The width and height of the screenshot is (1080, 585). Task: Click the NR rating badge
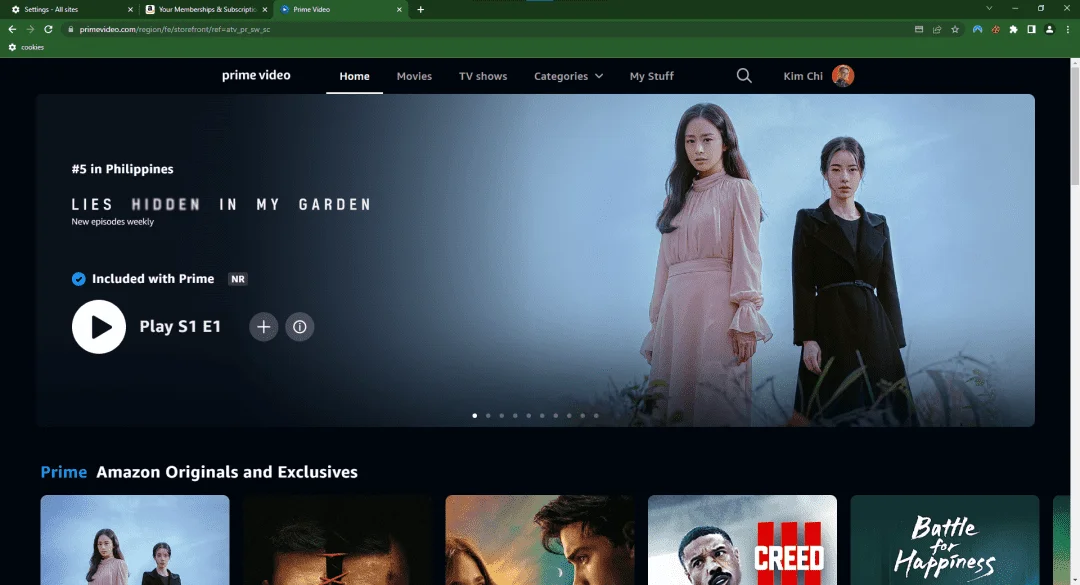click(238, 279)
